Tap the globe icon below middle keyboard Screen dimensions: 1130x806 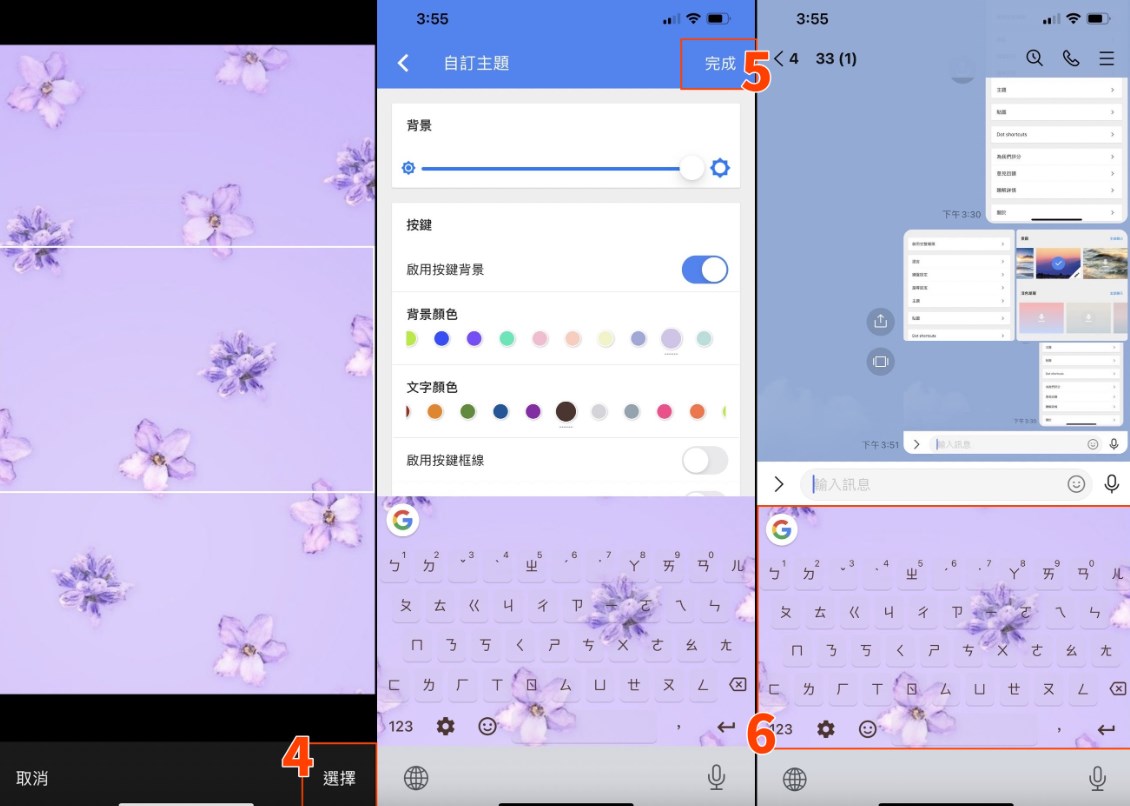tap(416, 778)
